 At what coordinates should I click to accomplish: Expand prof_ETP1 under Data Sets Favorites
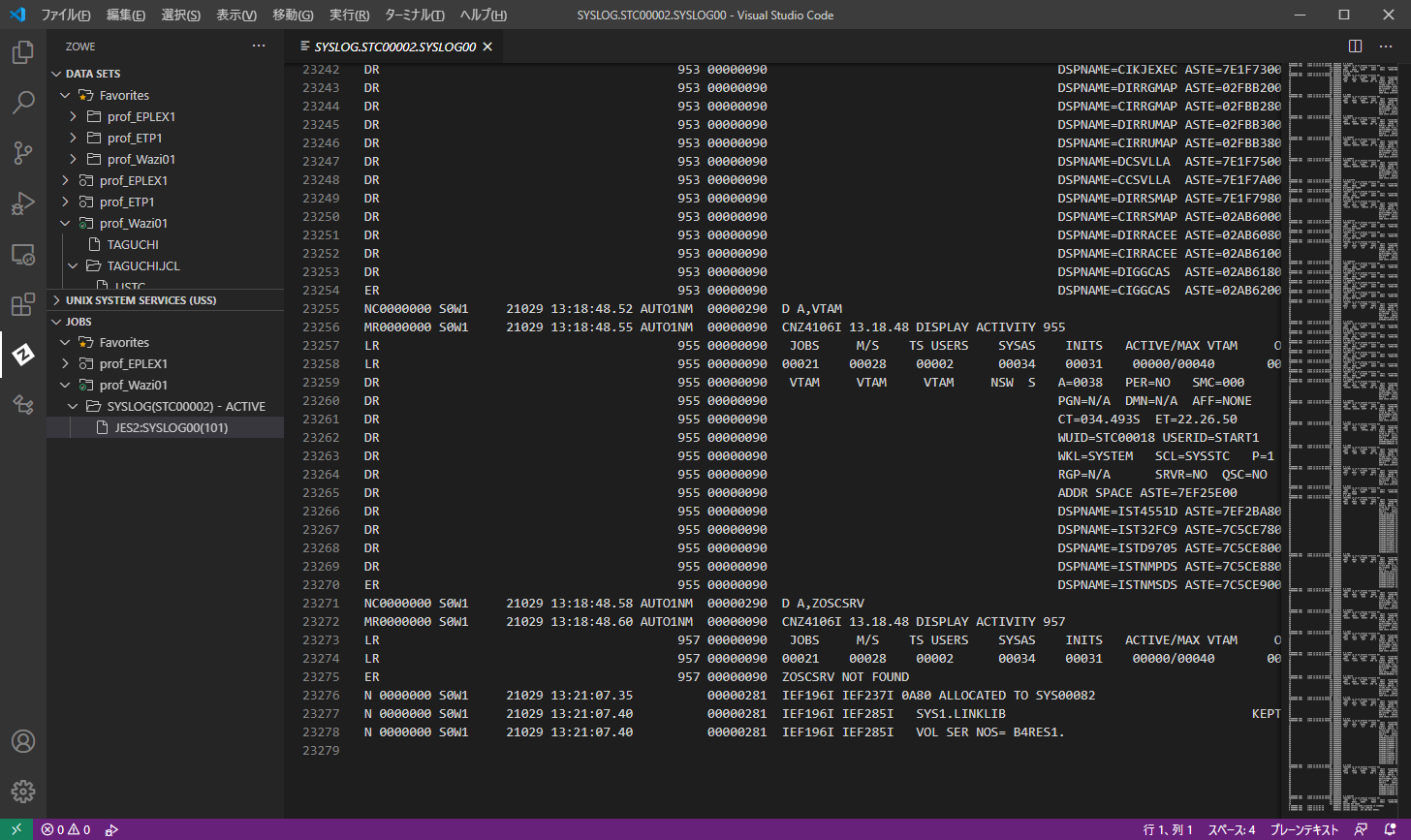73,138
